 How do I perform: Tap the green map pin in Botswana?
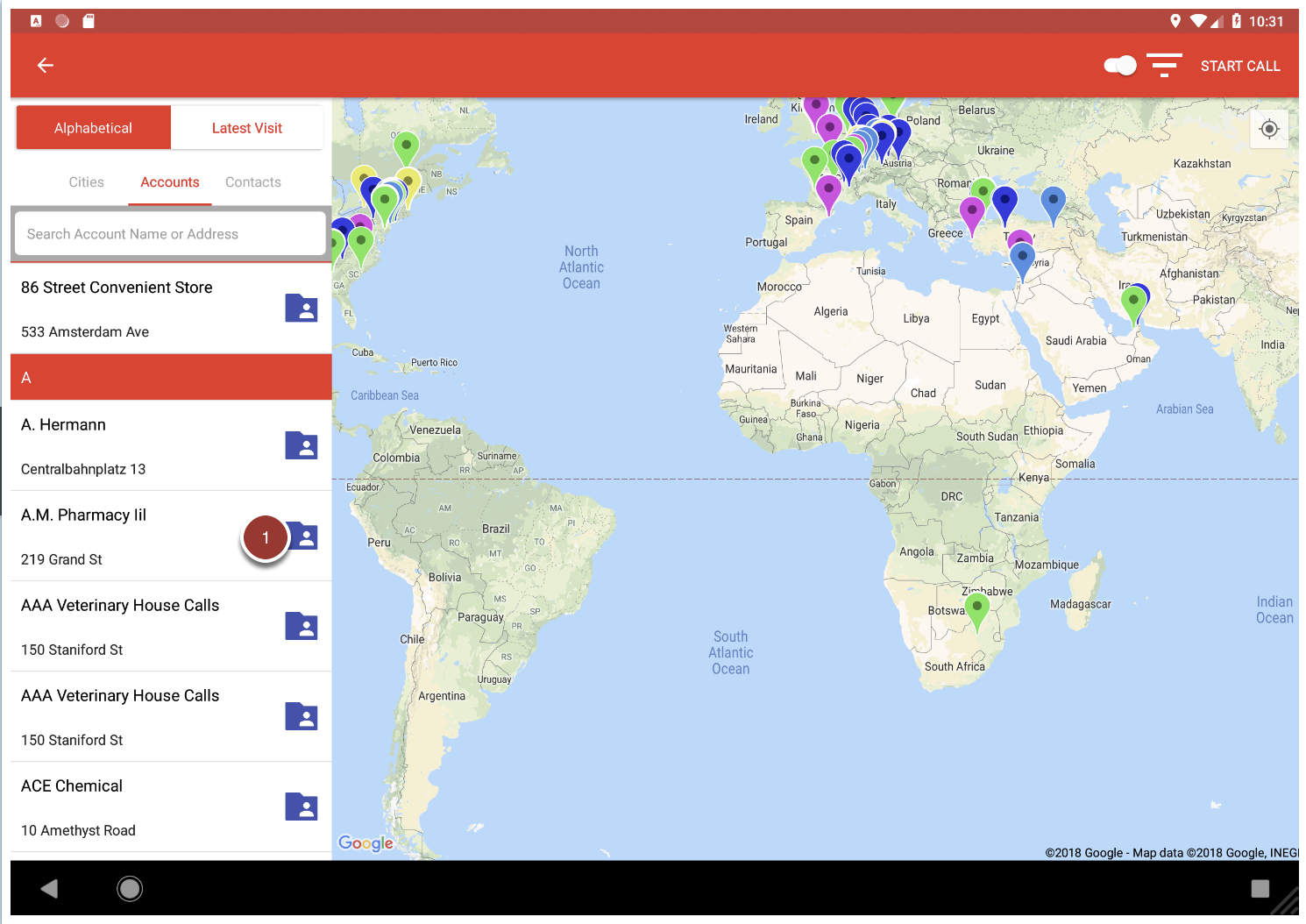(x=976, y=609)
